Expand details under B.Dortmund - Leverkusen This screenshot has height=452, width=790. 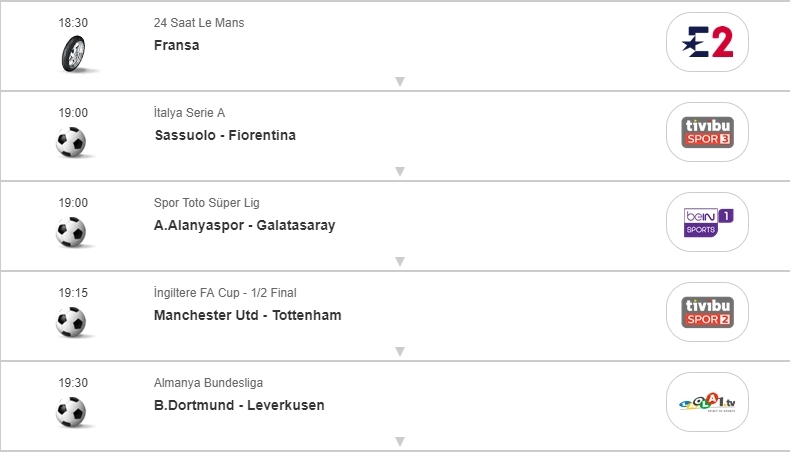pyautogui.click(x=399, y=441)
